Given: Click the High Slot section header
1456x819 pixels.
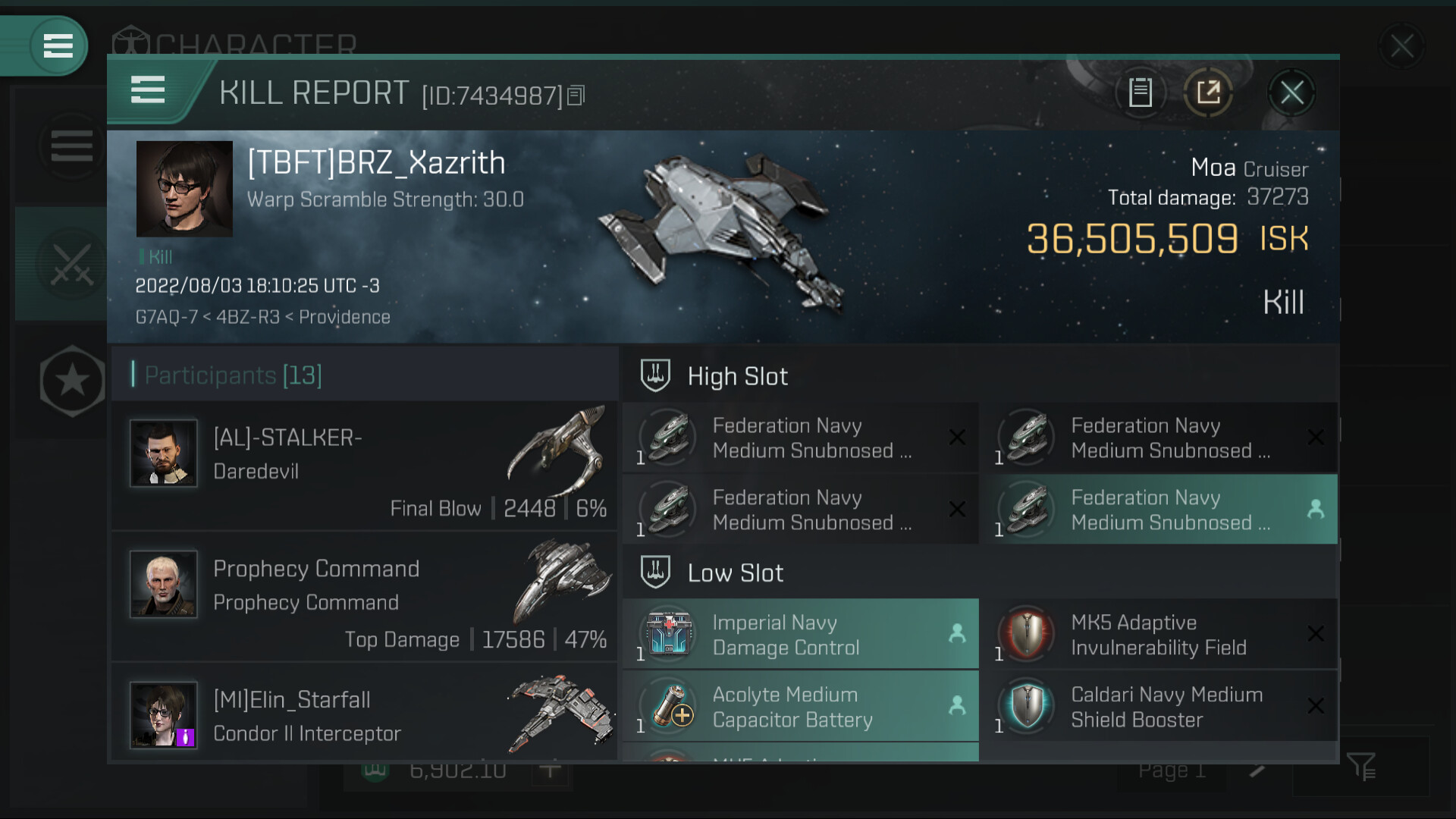Looking at the screenshot, I should click(737, 376).
